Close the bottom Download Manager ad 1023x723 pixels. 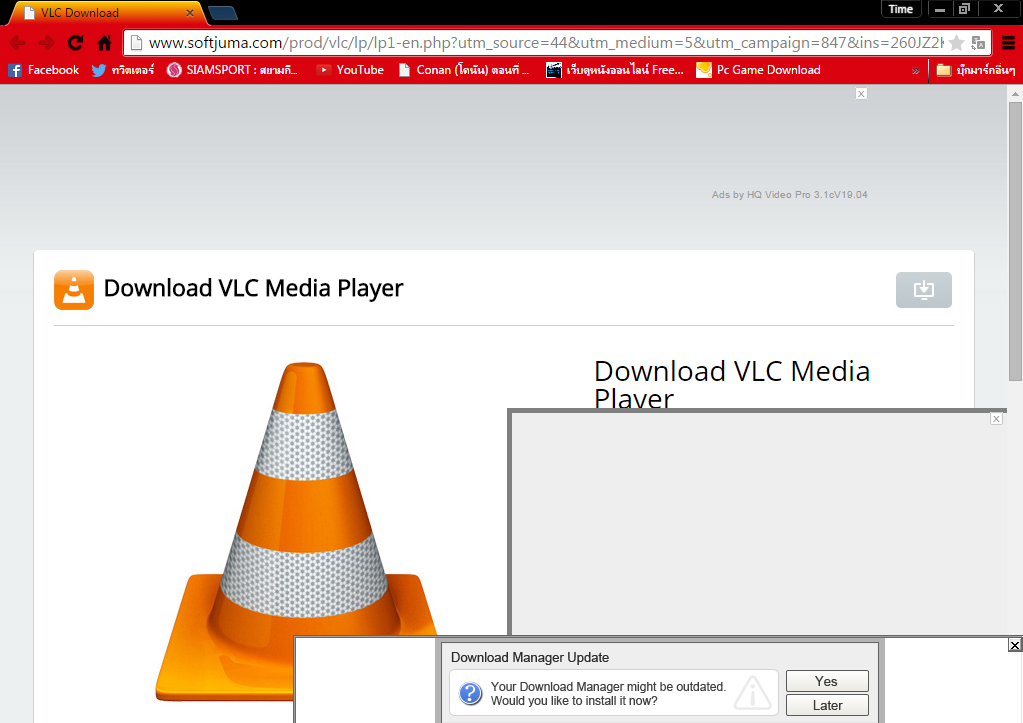(1015, 645)
